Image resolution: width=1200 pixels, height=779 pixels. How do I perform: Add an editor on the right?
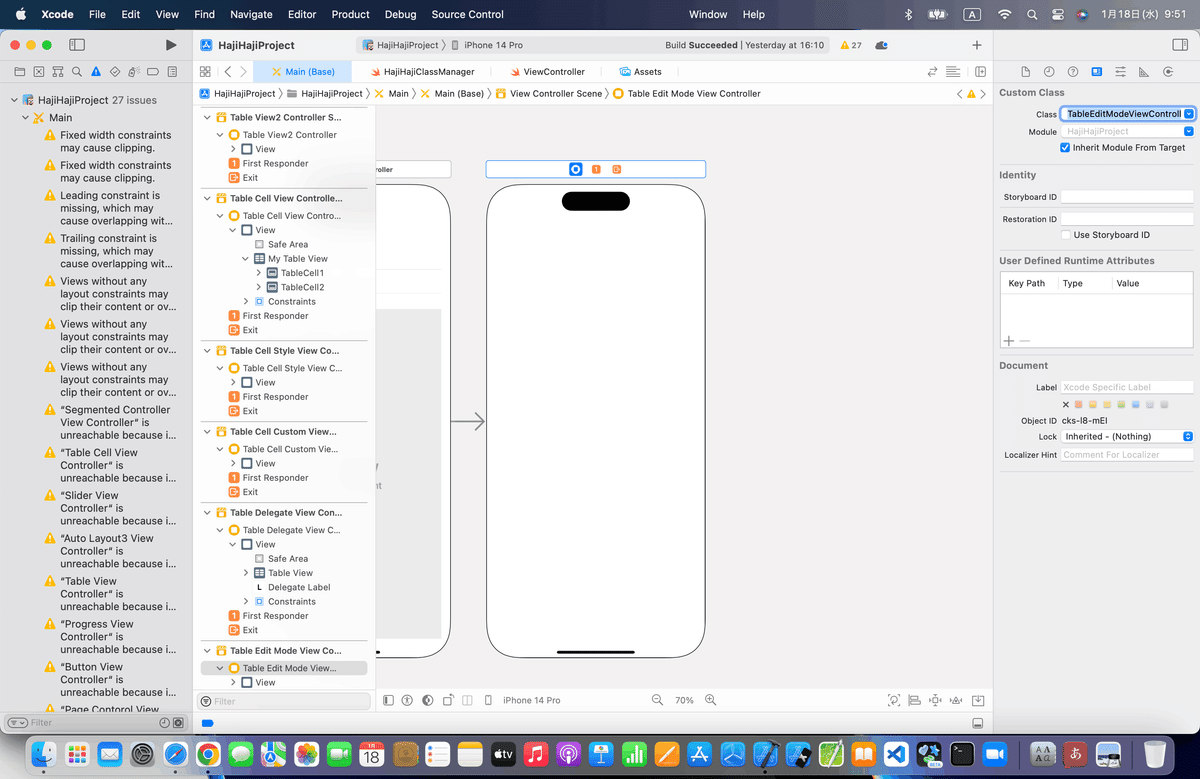pos(980,72)
